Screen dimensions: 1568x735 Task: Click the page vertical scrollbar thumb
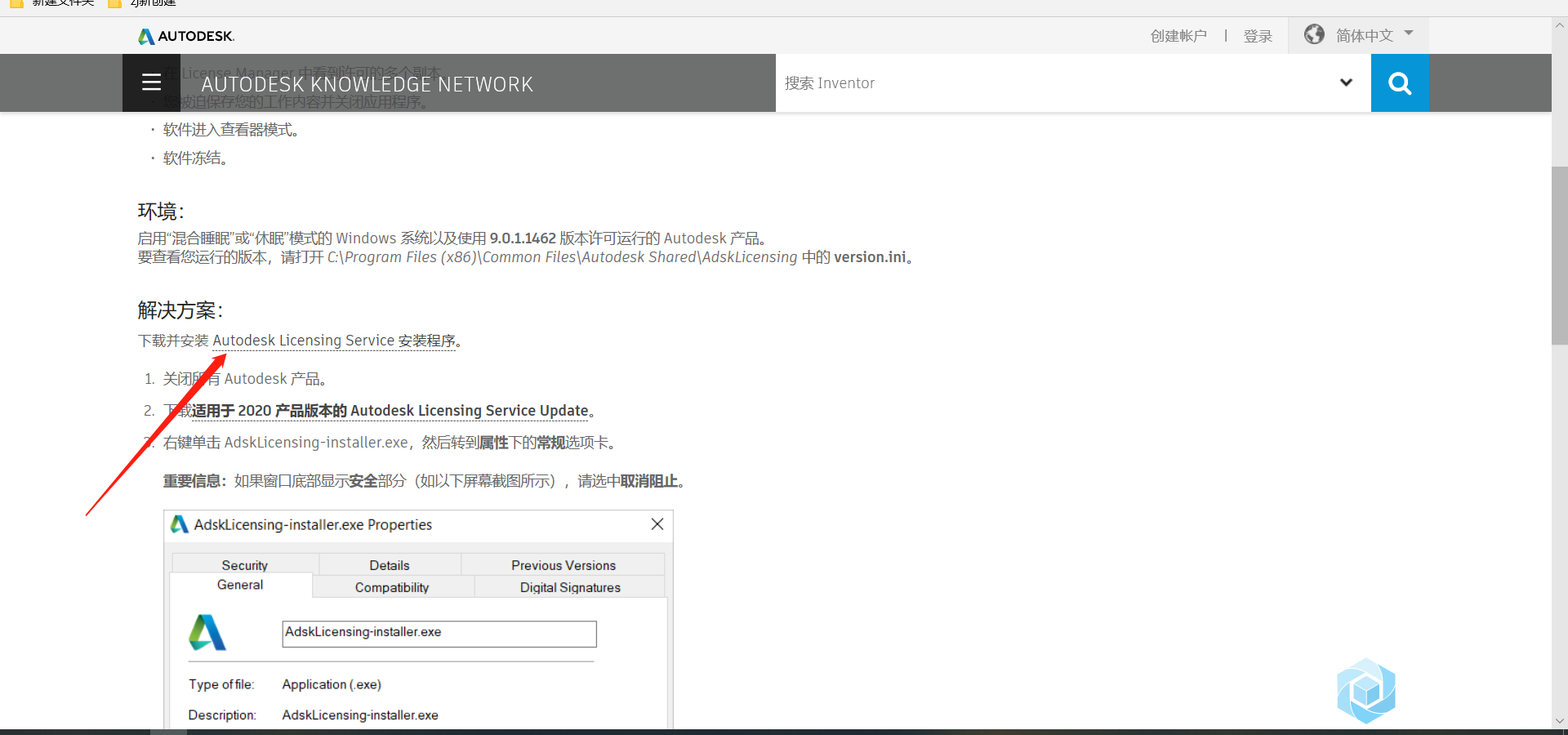[x=1559, y=256]
